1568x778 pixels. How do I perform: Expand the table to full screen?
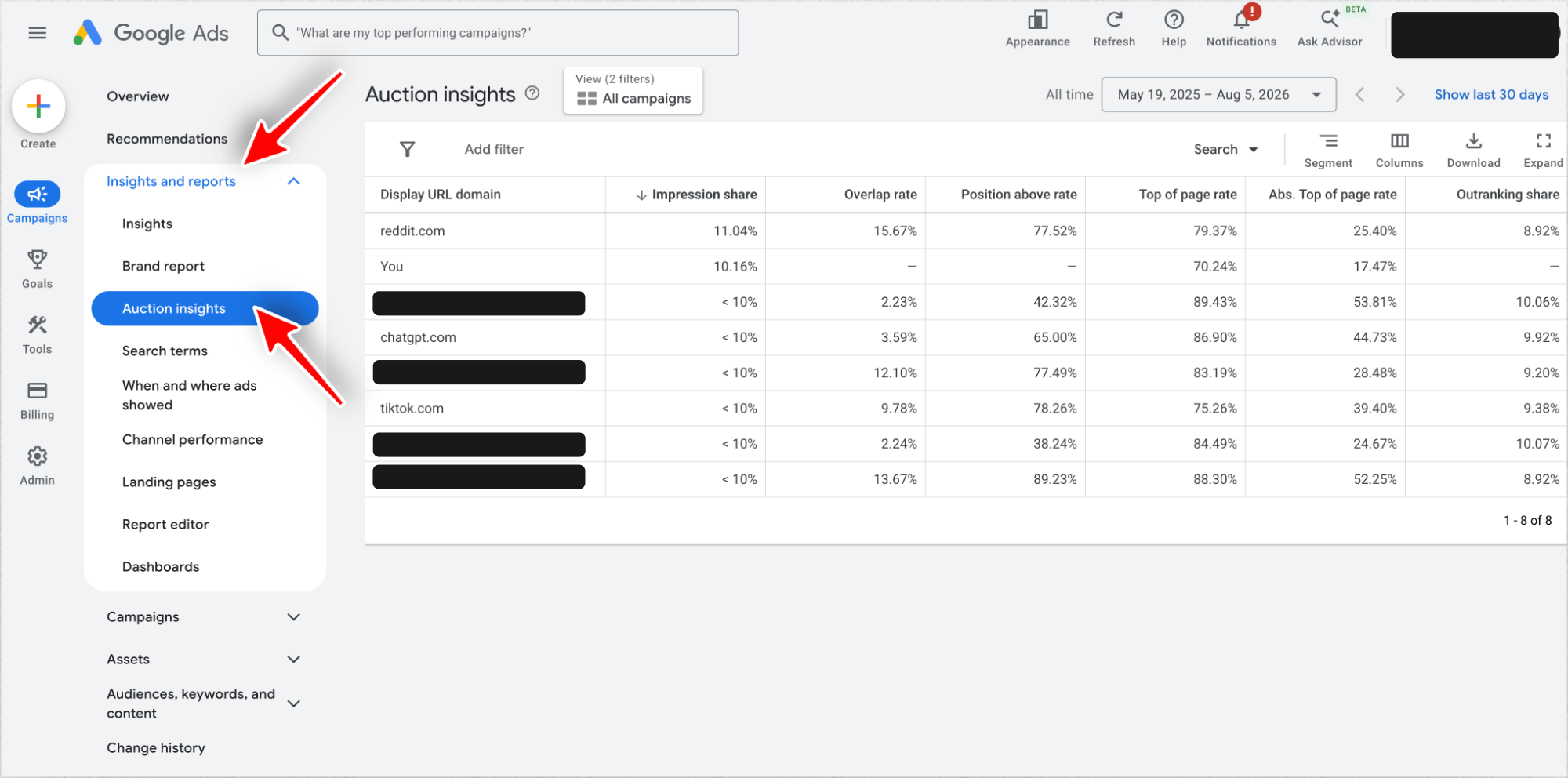point(1543,150)
